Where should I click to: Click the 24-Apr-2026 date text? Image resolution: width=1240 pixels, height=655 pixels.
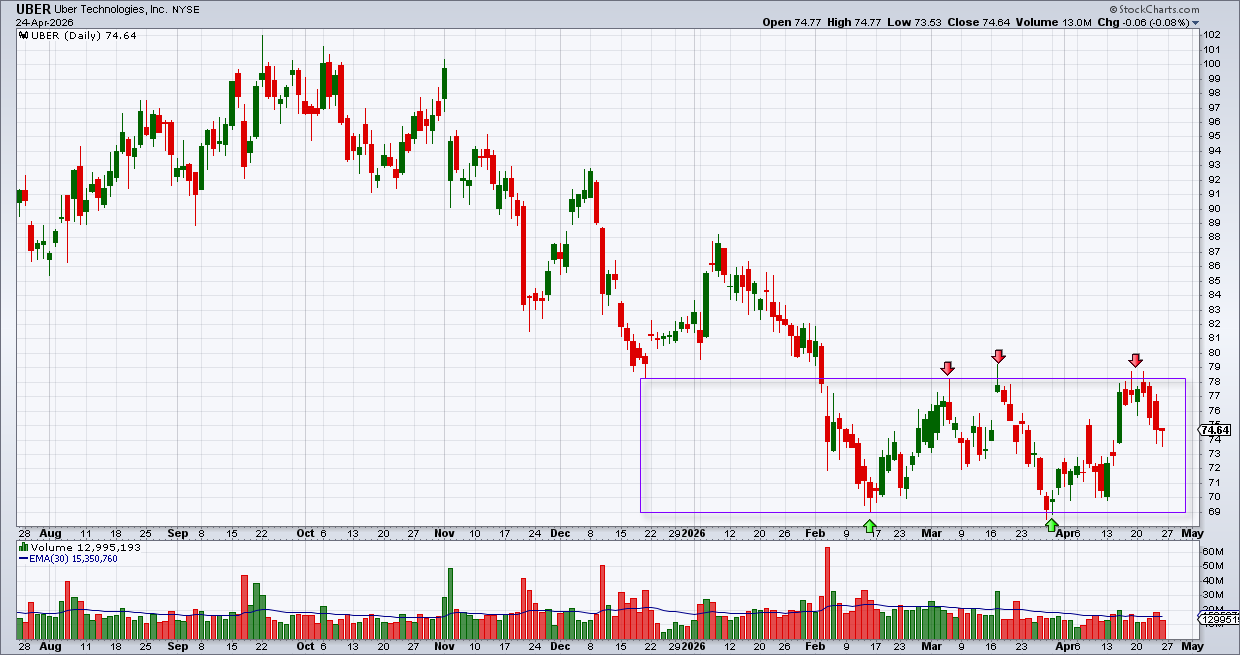coord(47,22)
